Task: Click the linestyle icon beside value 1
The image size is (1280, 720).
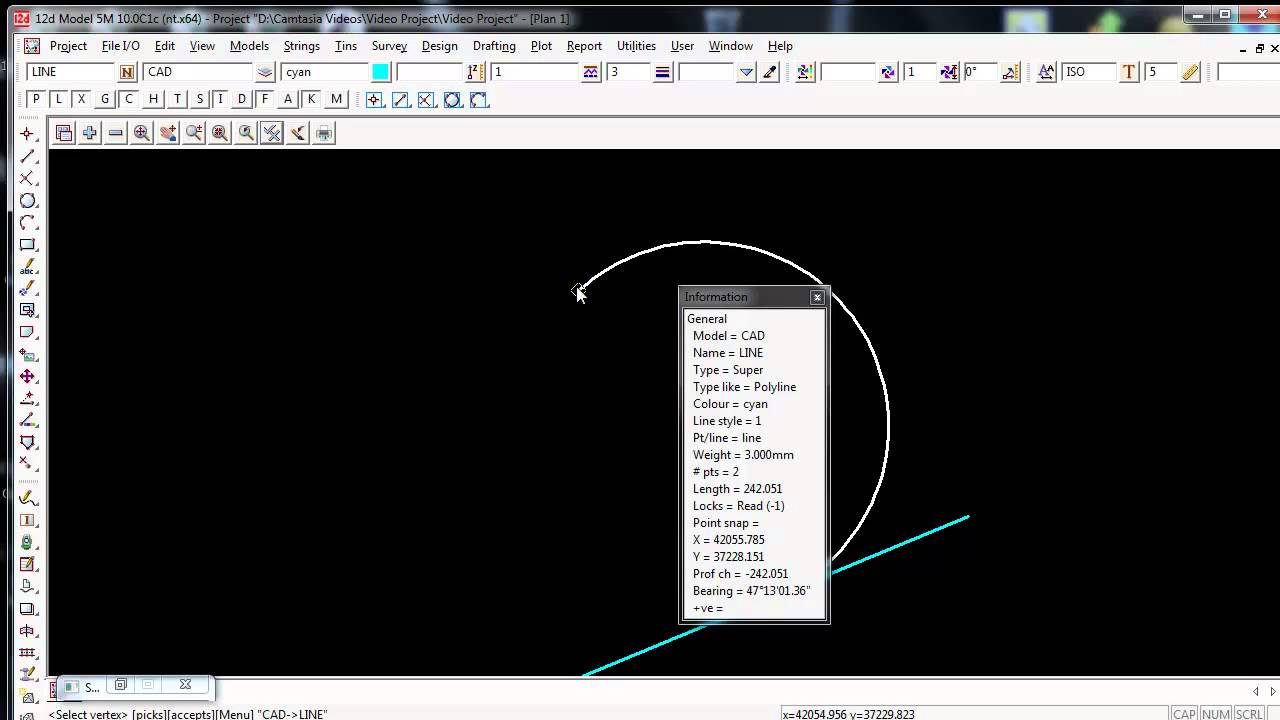Action: pyautogui.click(x=591, y=72)
